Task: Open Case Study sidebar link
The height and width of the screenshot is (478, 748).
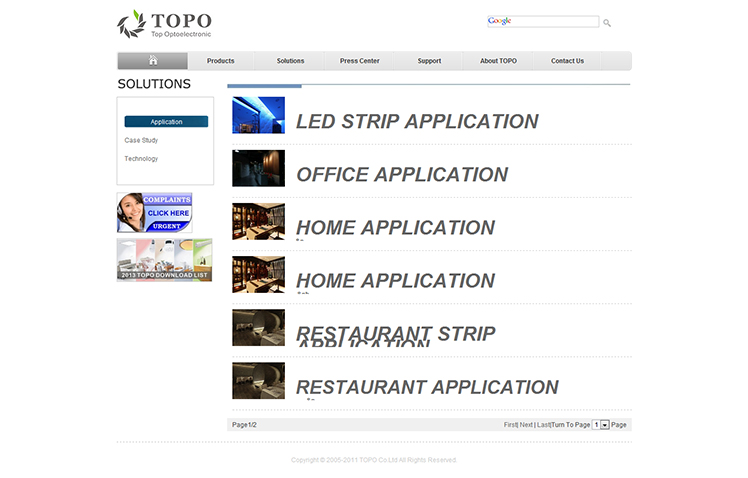Action: 141,140
